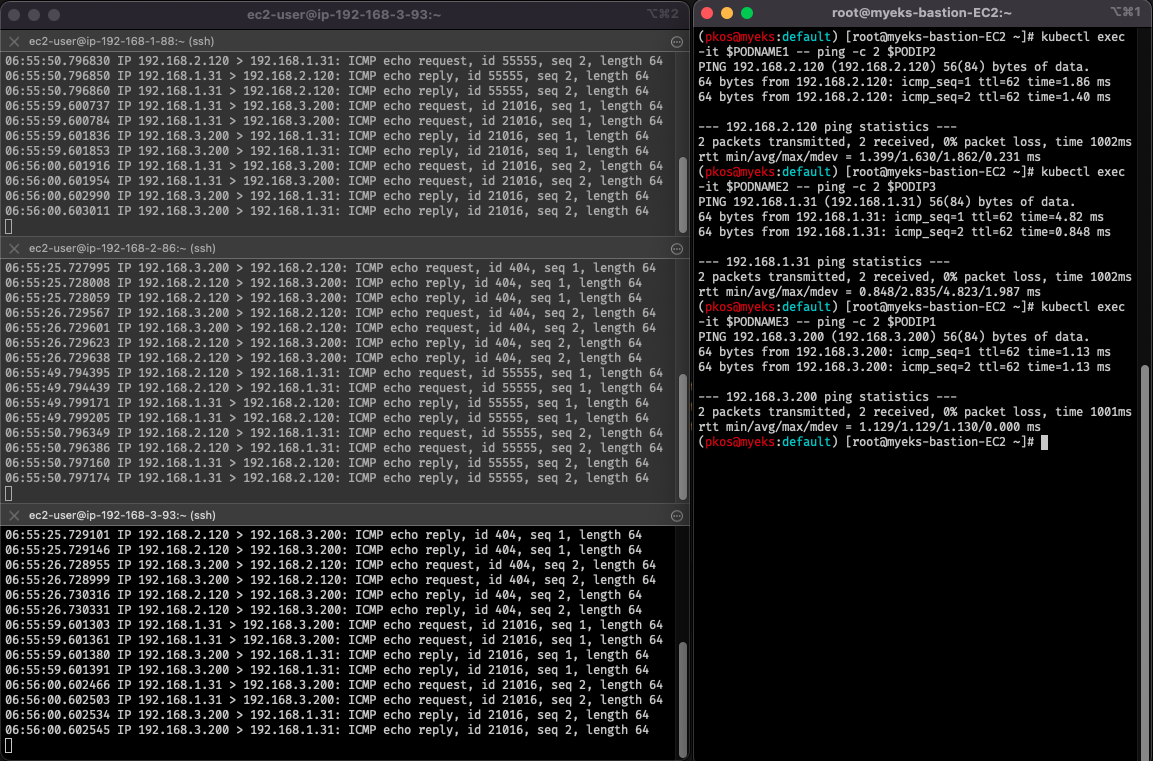The height and width of the screenshot is (761, 1153).
Task: Click the log line timestamped 06:55:25.728008
Action: point(324,283)
